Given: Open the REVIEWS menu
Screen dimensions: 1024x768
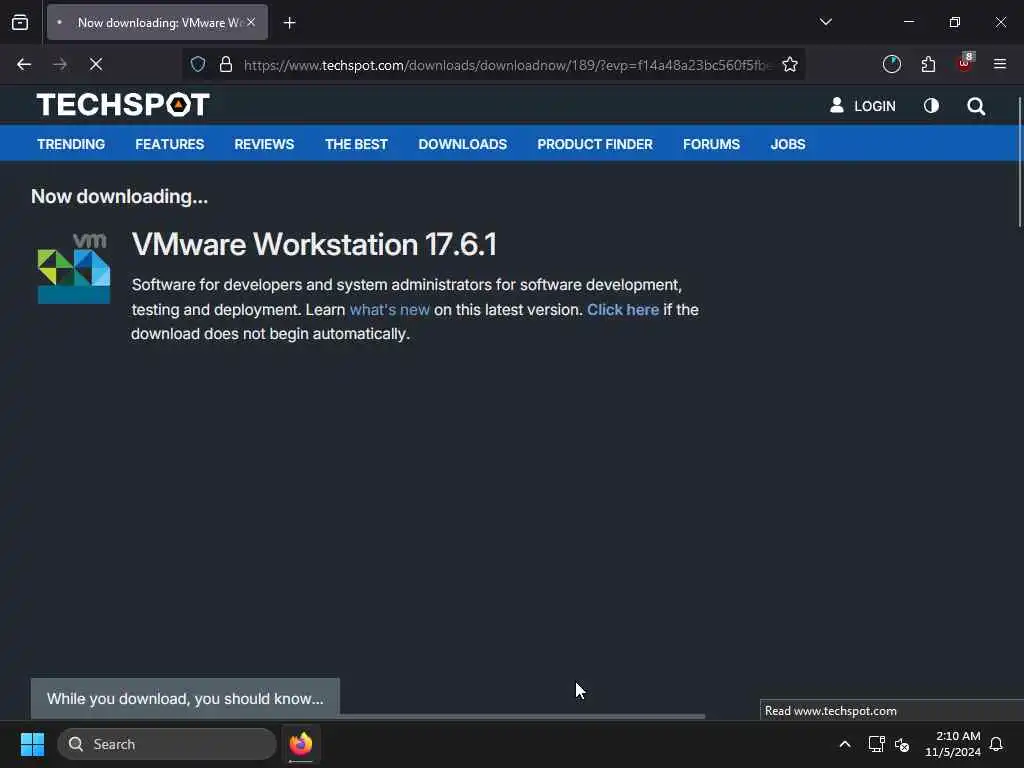Looking at the screenshot, I should [264, 144].
